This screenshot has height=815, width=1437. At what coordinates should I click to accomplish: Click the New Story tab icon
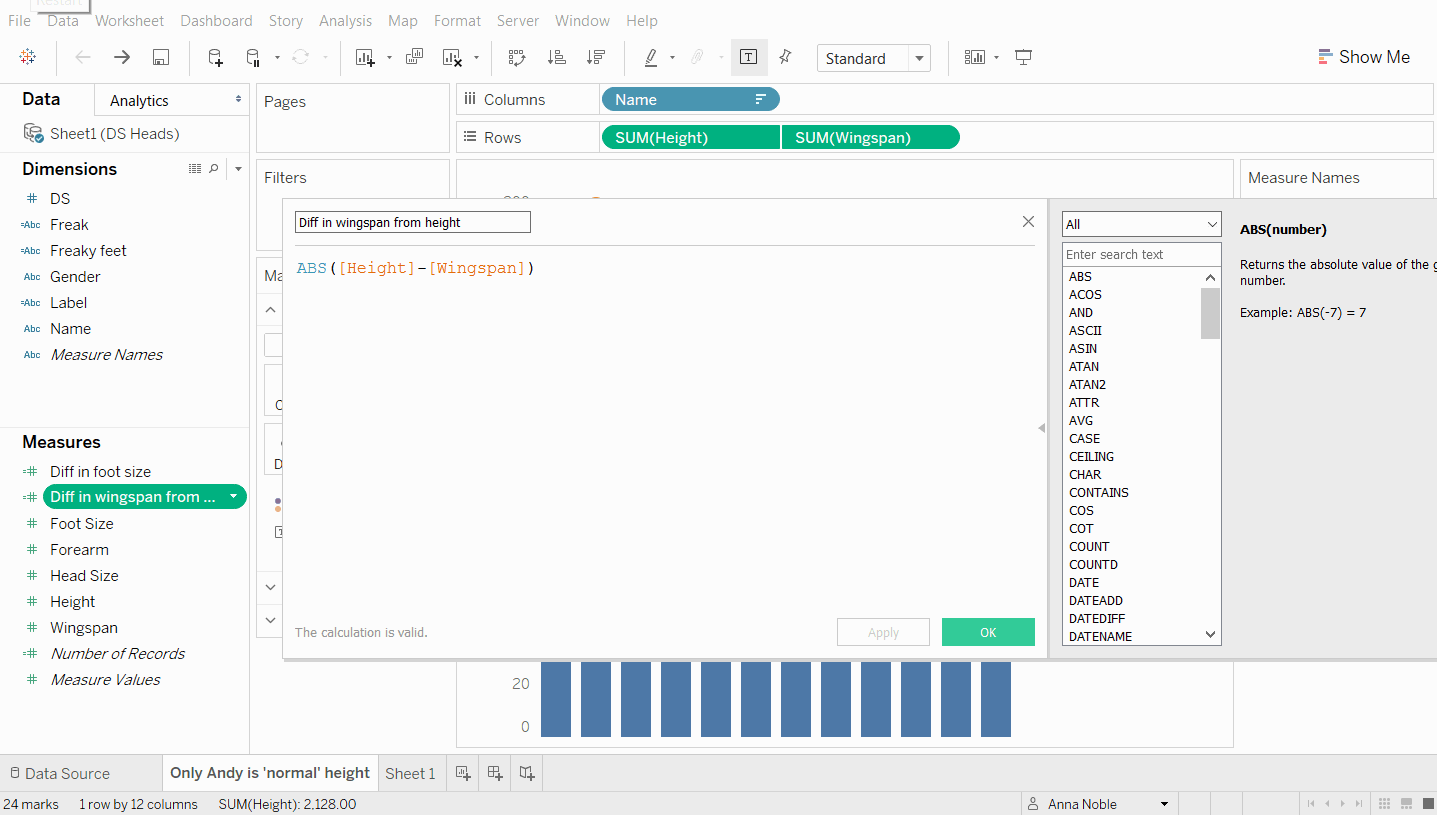(527, 773)
